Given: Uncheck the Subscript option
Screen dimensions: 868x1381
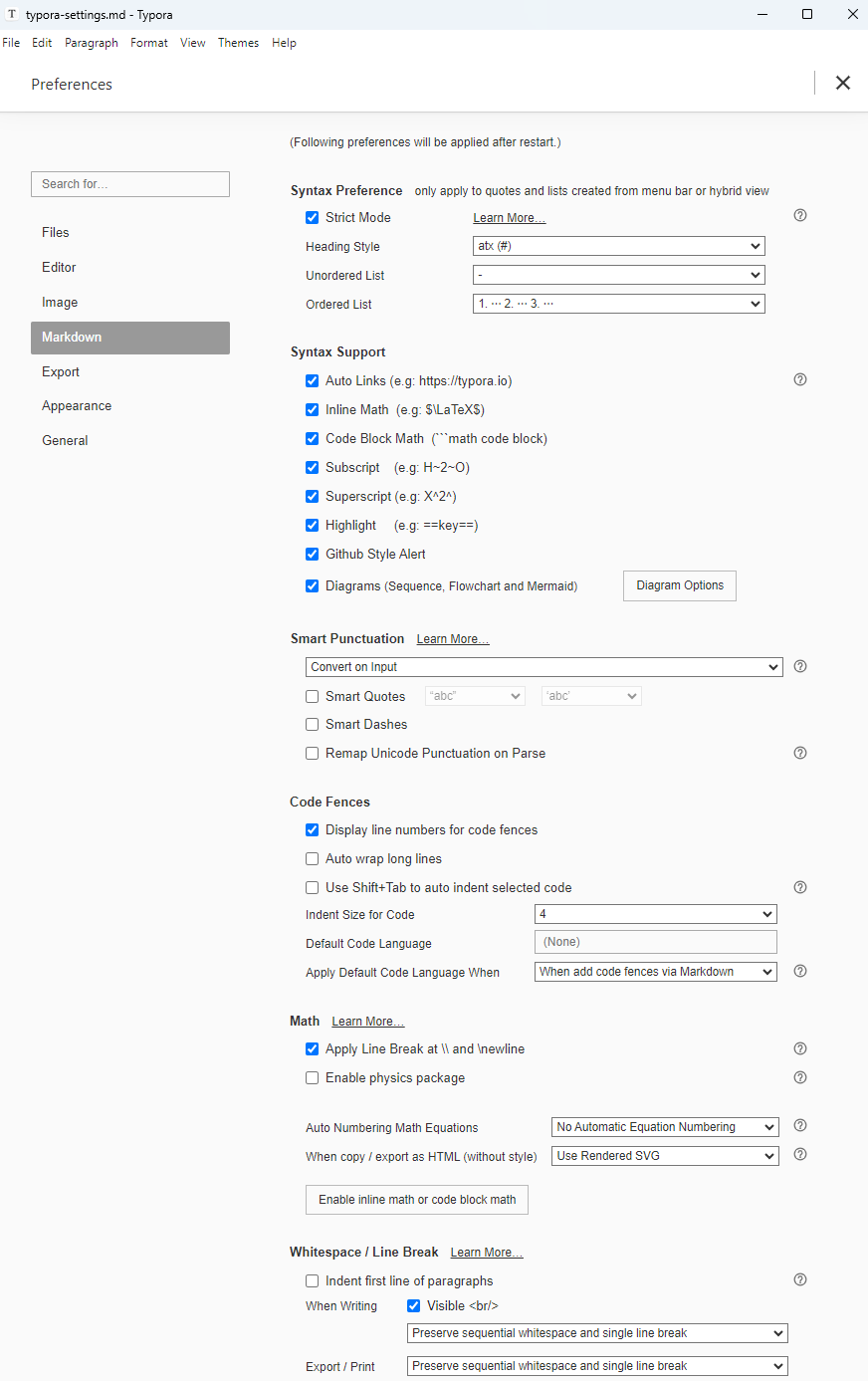Looking at the screenshot, I should click(x=312, y=467).
